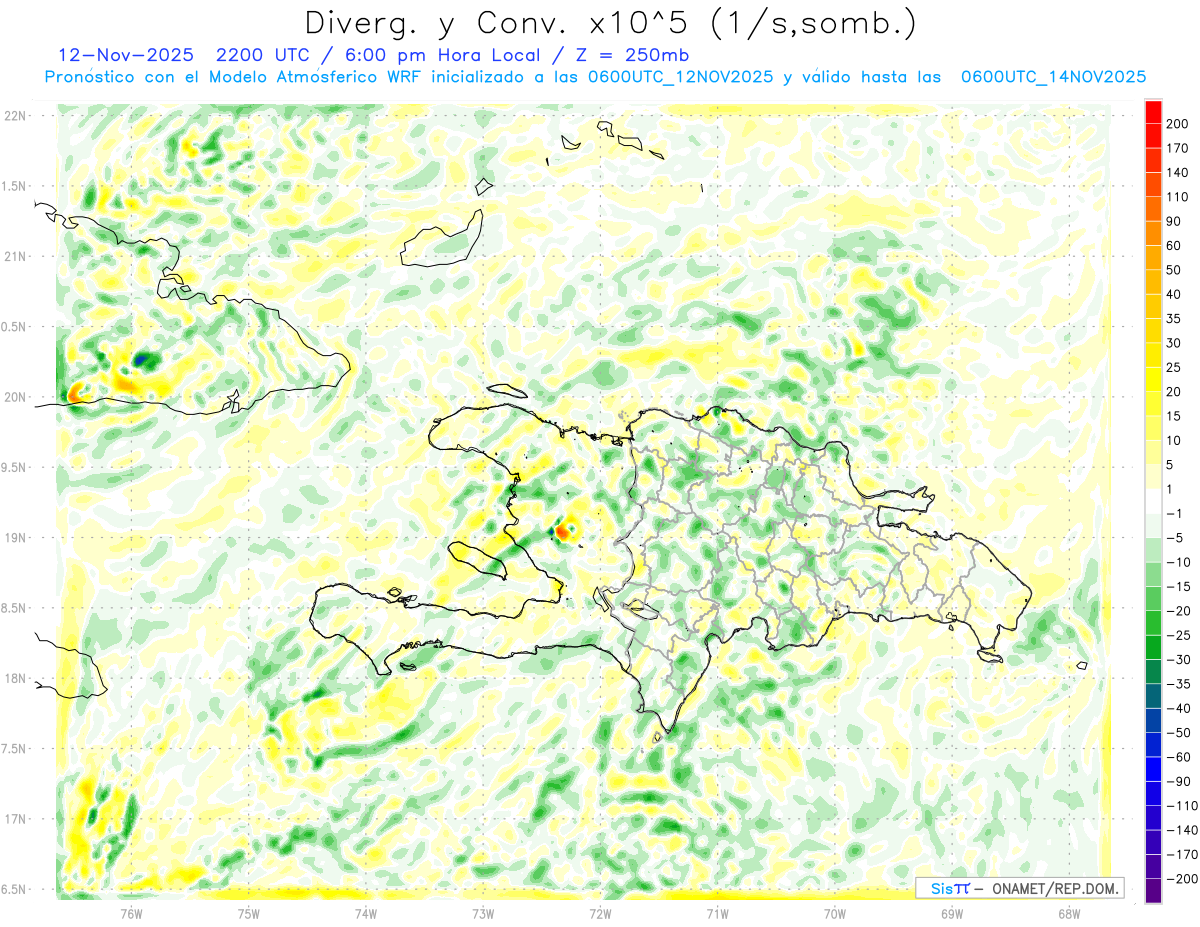
Task: Click the positive '50' colorbar value
Action: click(1175, 271)
